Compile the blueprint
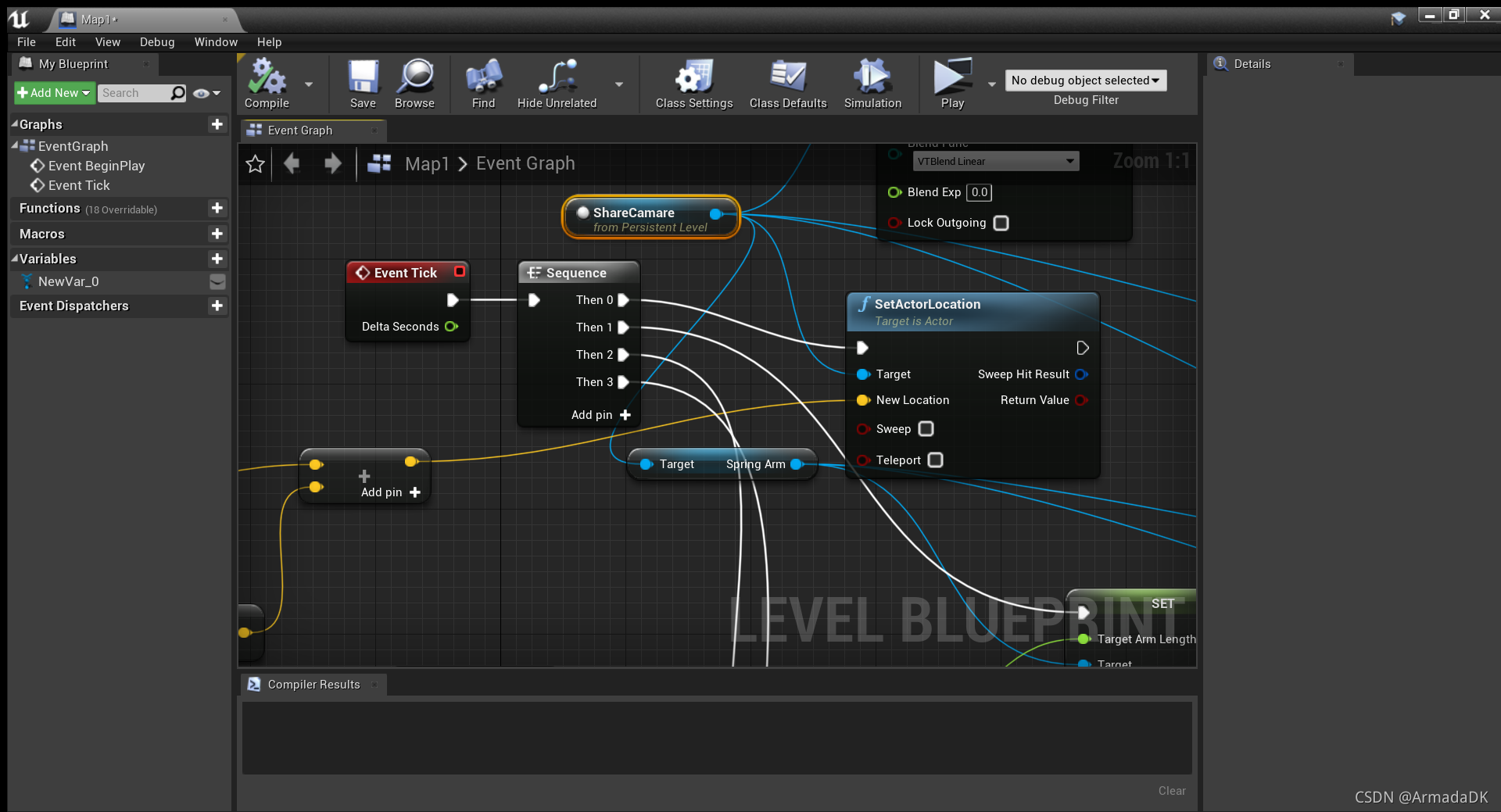 267,84
